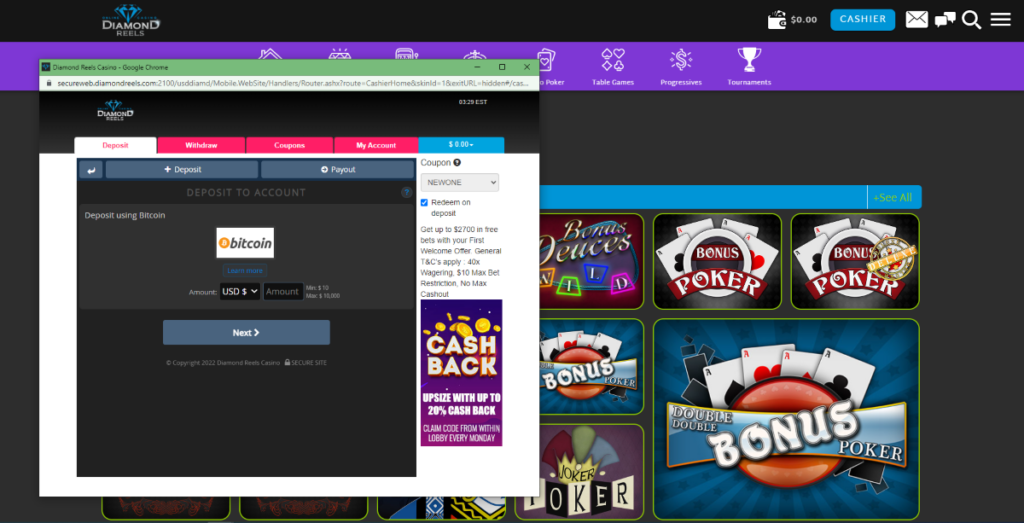Open the Progressives dollar icon
The height and width of the screenshot is (523, 1024).
click(x=680, y=60)
